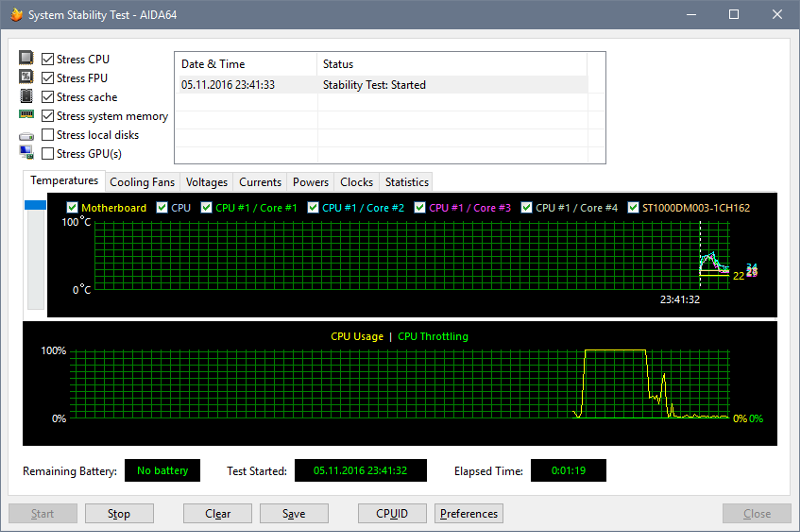Open the CPUID panel
The image size is (800, 532).
pyautogui.click(x=392, y=514)
